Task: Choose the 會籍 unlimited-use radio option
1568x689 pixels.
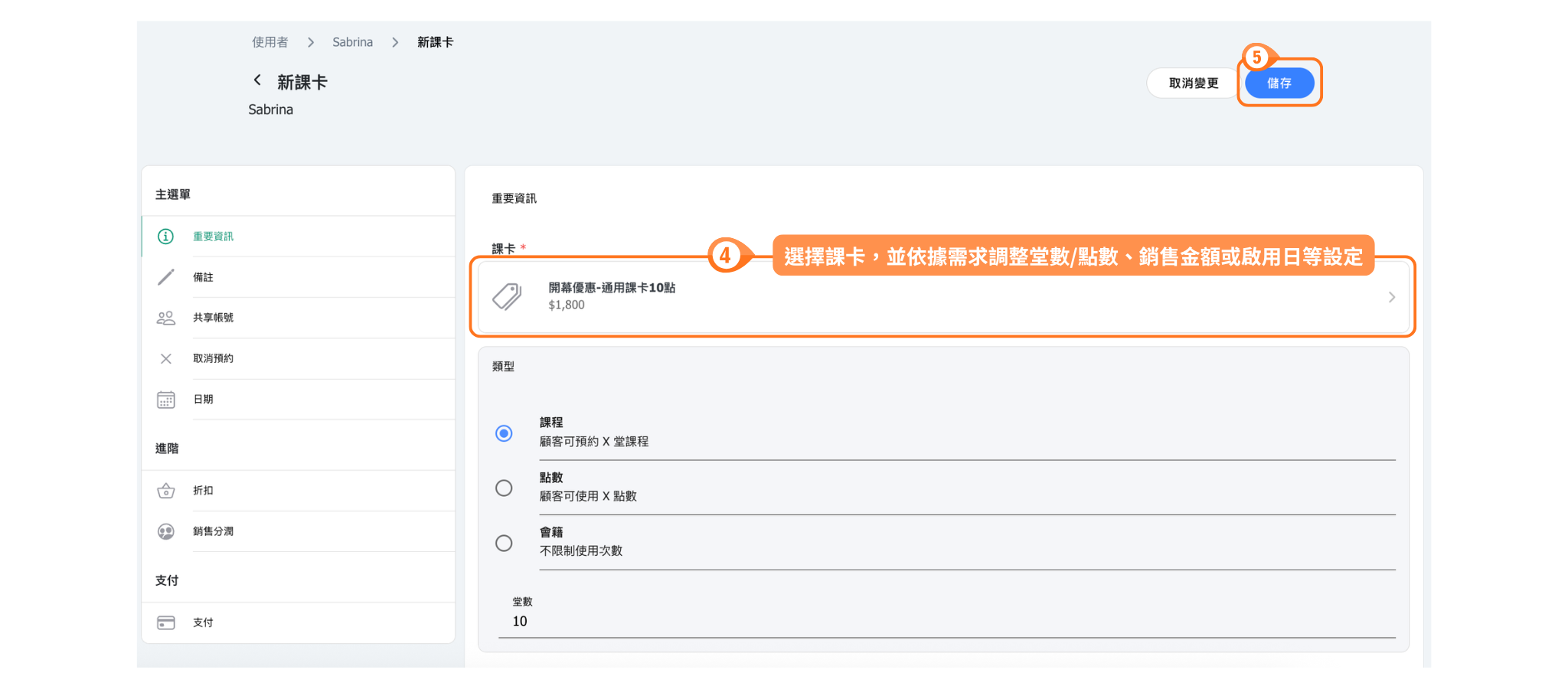Action: pos(504,543)
